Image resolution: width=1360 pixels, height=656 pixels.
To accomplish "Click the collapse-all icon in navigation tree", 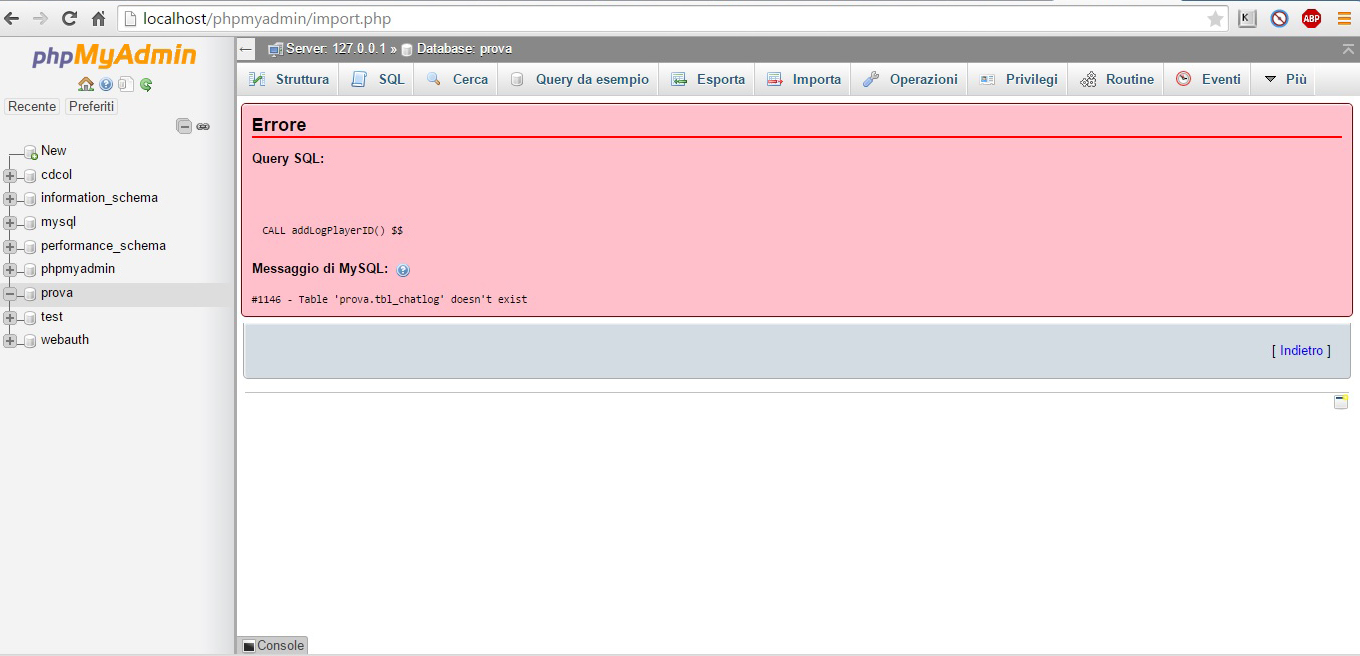I will [x=184, y=126].
